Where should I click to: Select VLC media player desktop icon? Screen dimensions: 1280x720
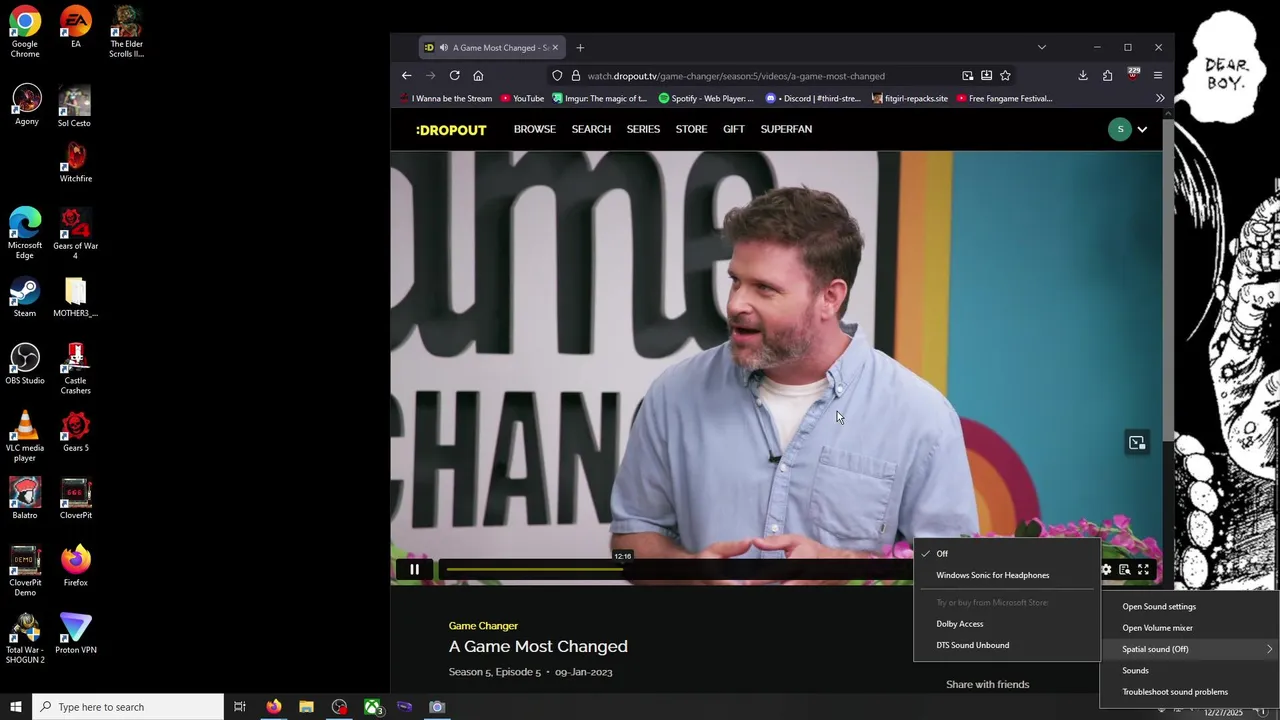pos(25,436)
